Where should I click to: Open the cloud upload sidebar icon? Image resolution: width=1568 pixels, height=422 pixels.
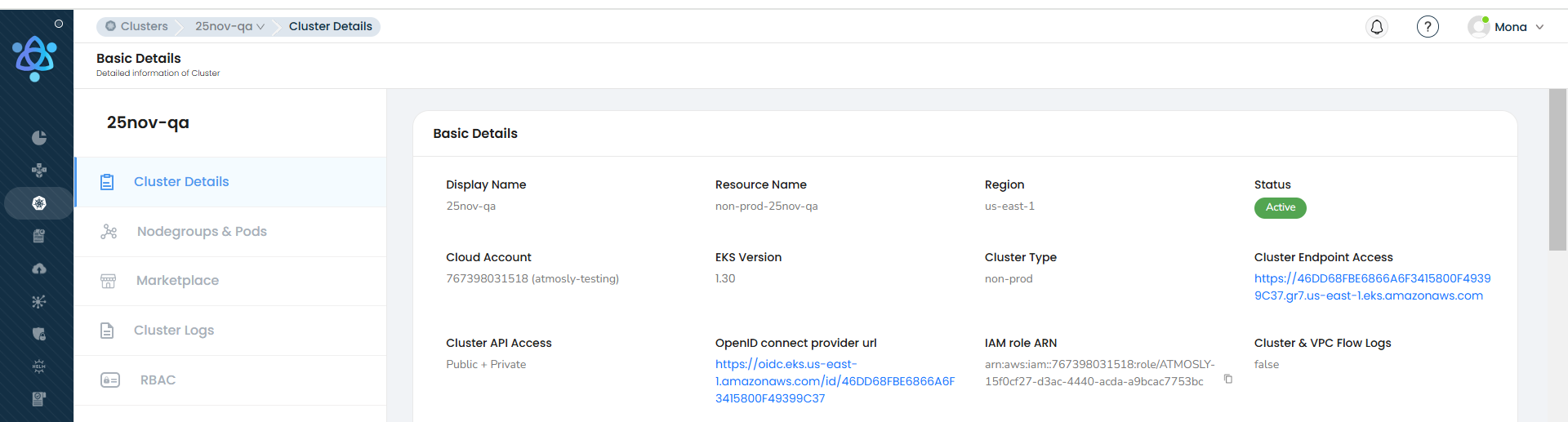[x=38, y=269]
